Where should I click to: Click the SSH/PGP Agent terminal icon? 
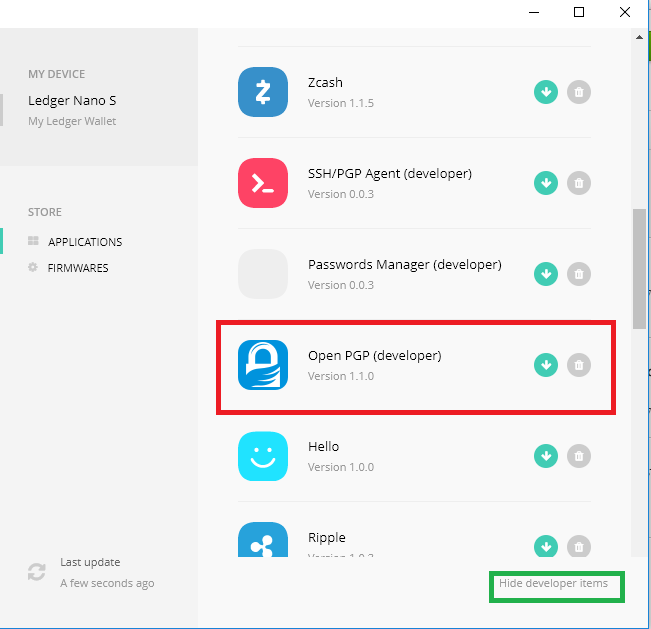pos(263,183)
